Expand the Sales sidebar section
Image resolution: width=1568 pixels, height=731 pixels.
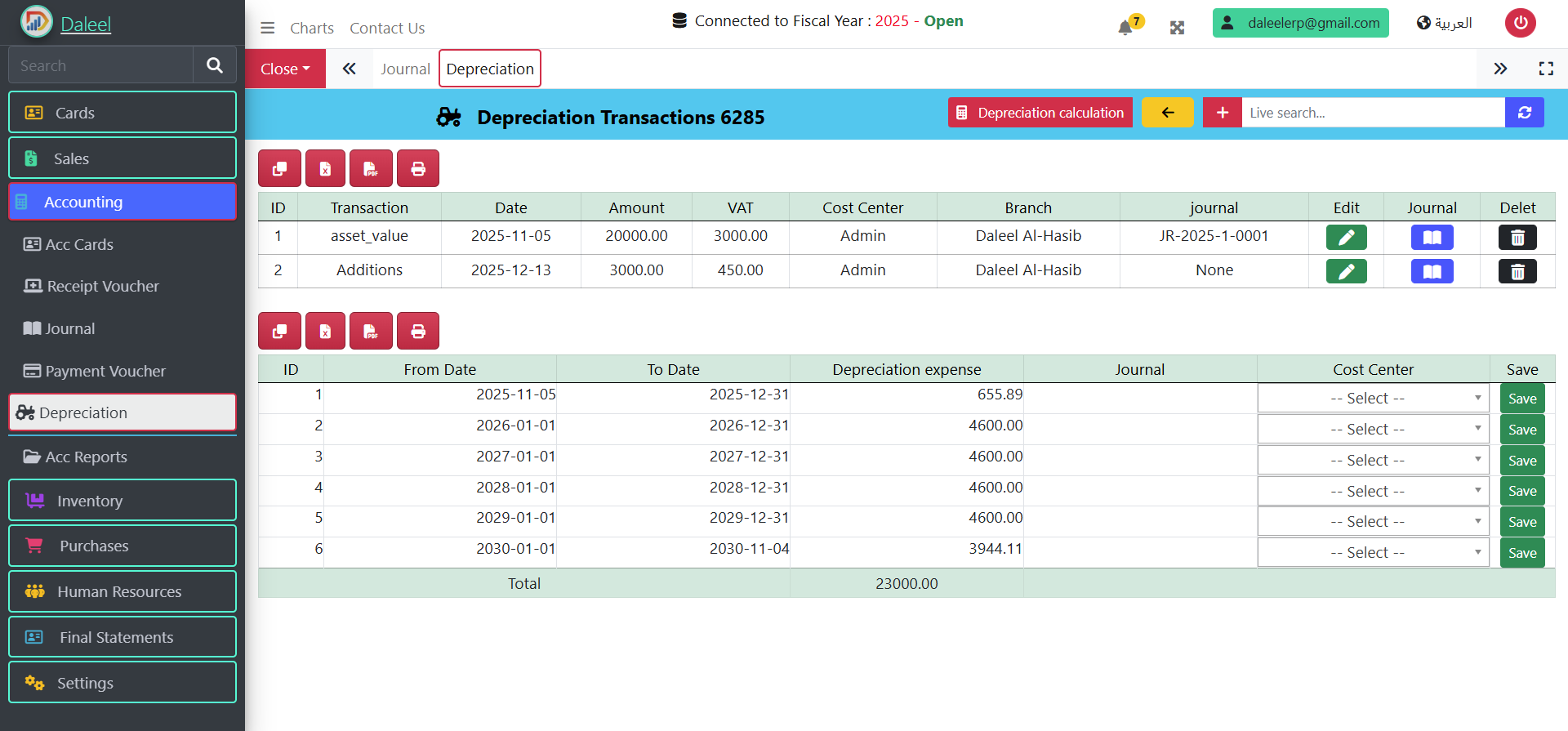(122, 158)
